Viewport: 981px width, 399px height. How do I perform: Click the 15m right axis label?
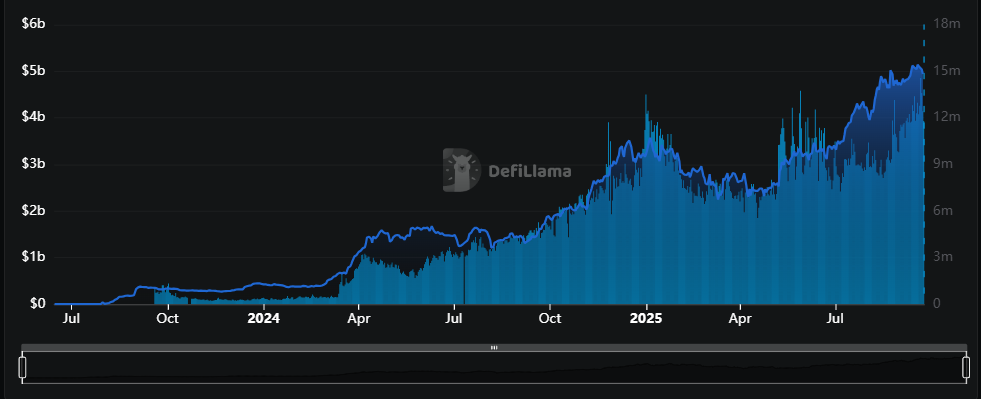(947, 71)
